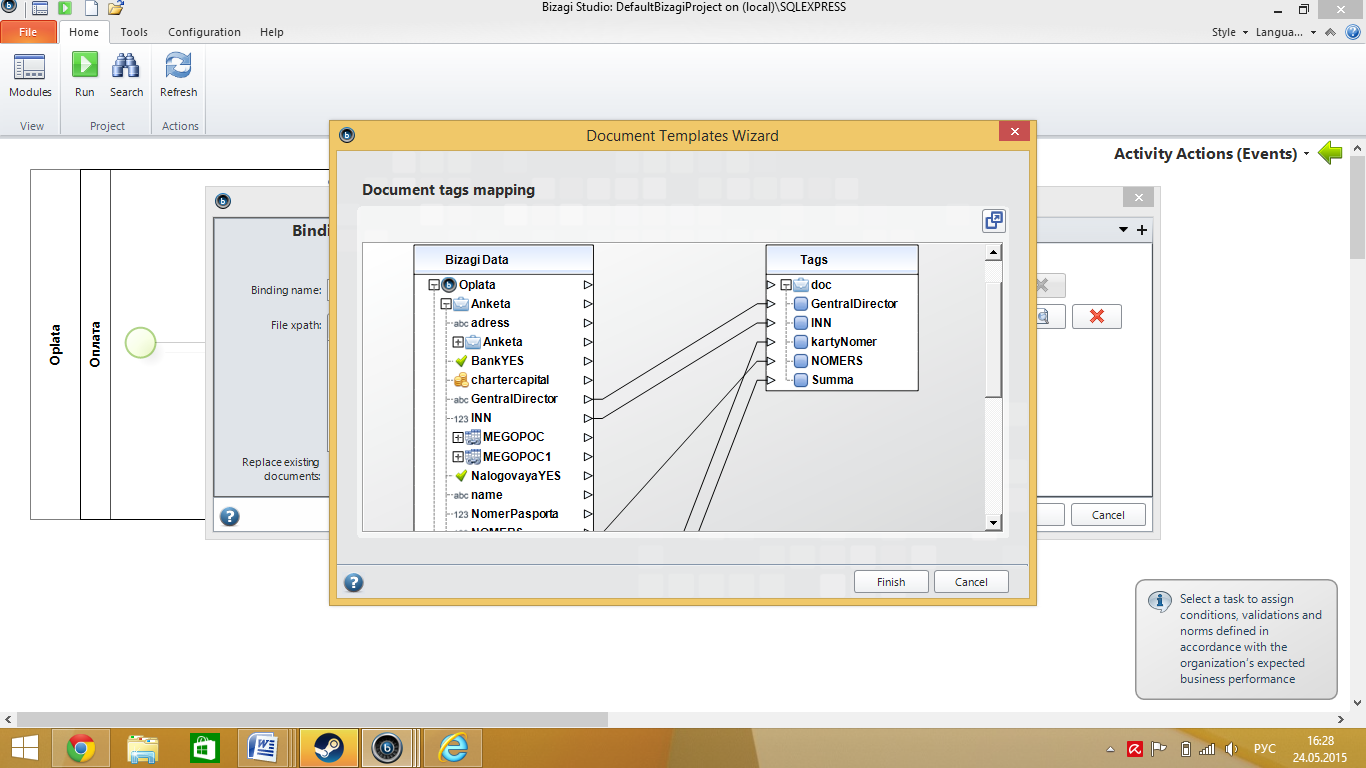Click the Run project button
This screenshot has width=1366, height=768.
coord(85,76)
